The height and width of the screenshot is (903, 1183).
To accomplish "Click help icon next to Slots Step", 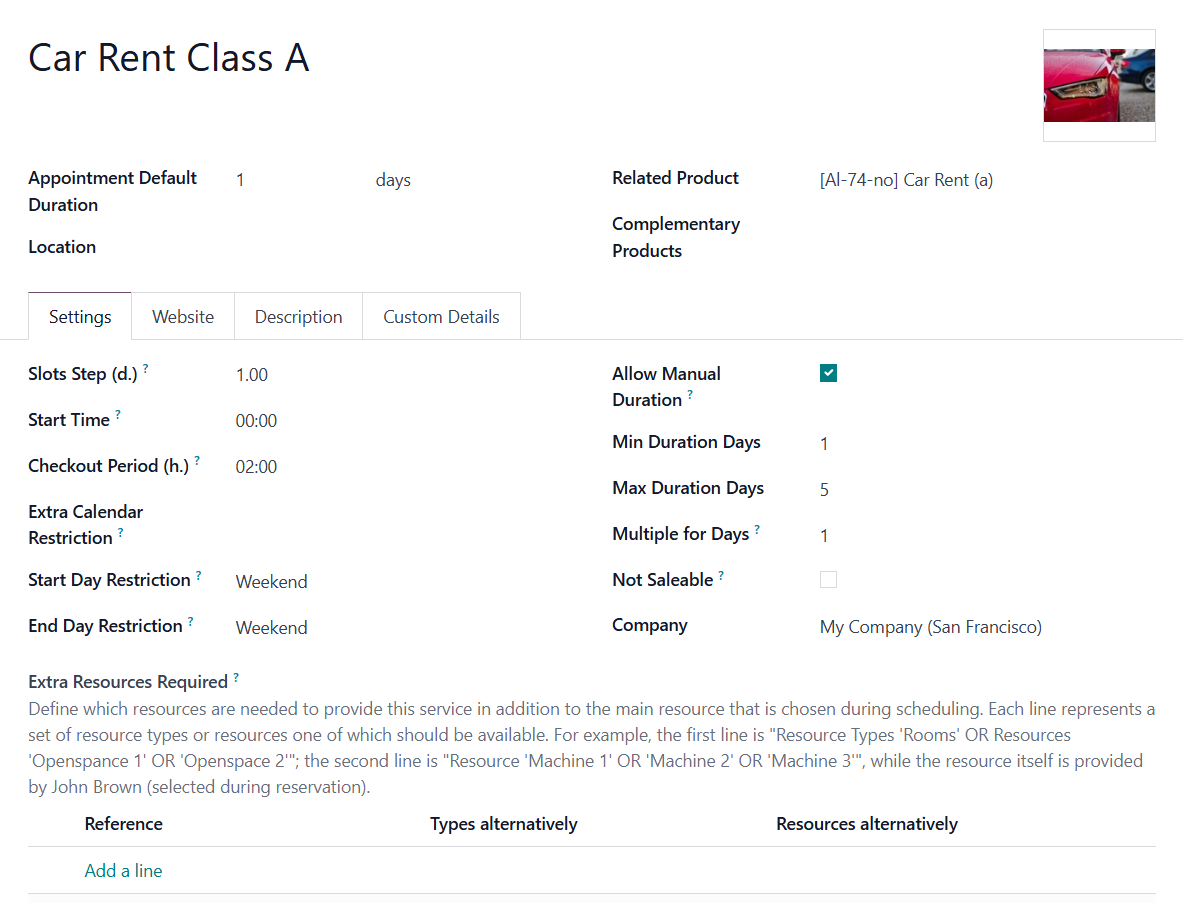I will click(x=146, y=368).
